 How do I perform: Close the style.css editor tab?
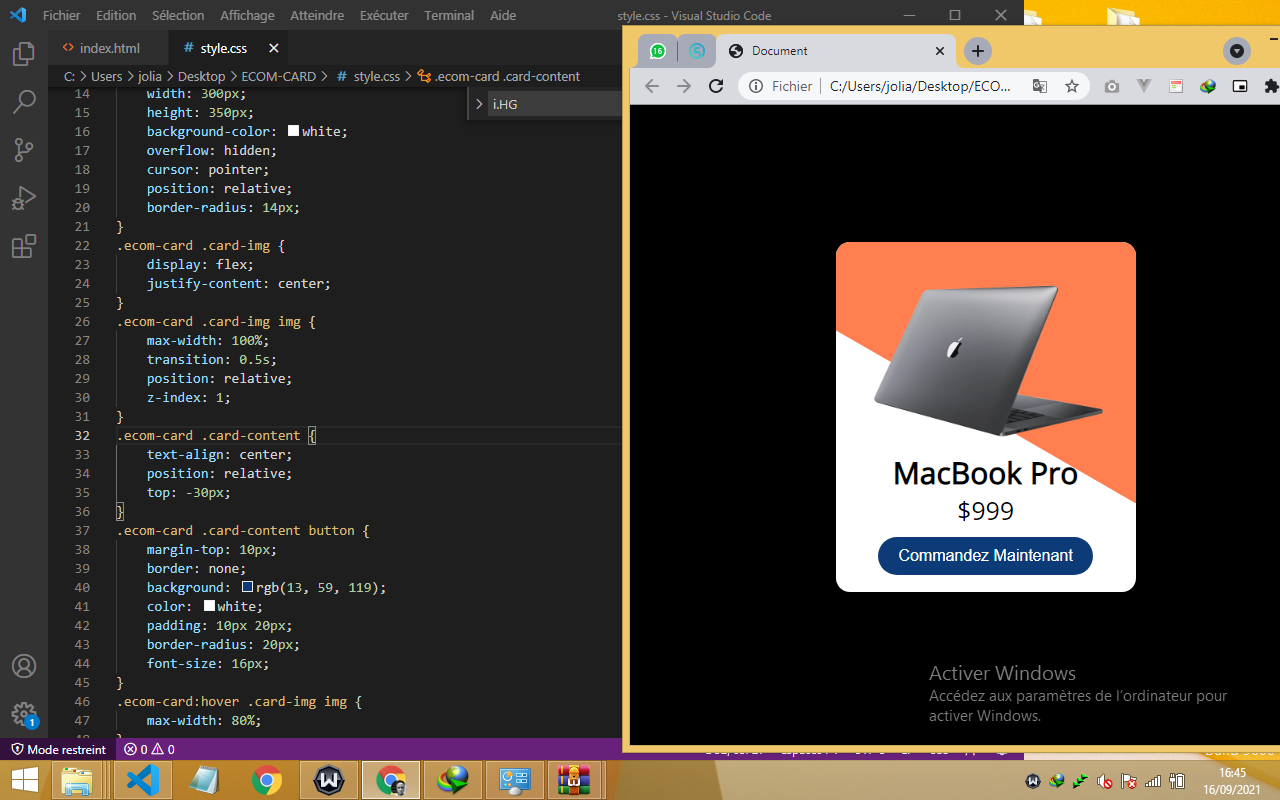tap(273, 48)
